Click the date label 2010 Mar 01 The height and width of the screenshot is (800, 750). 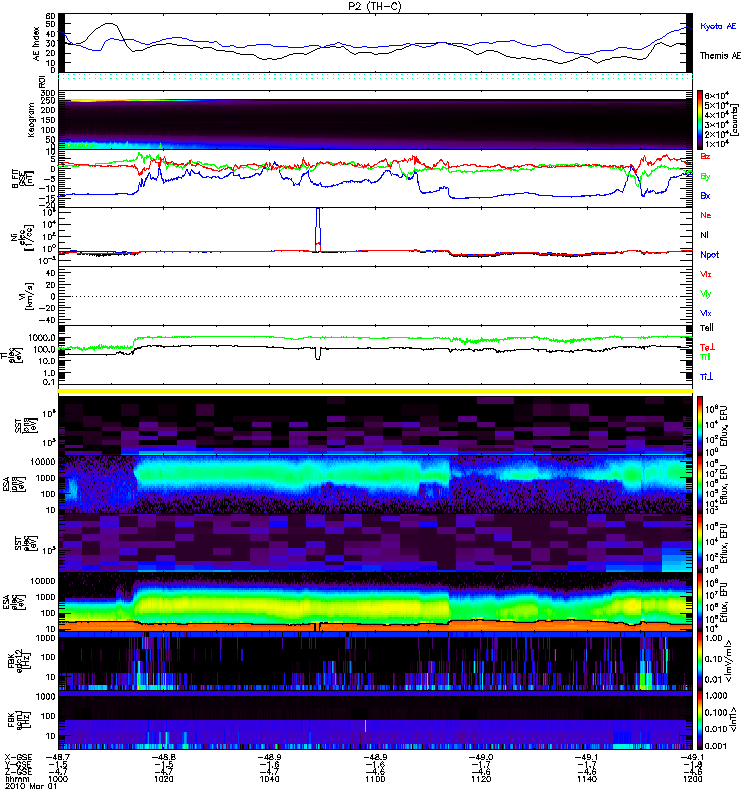31,786
